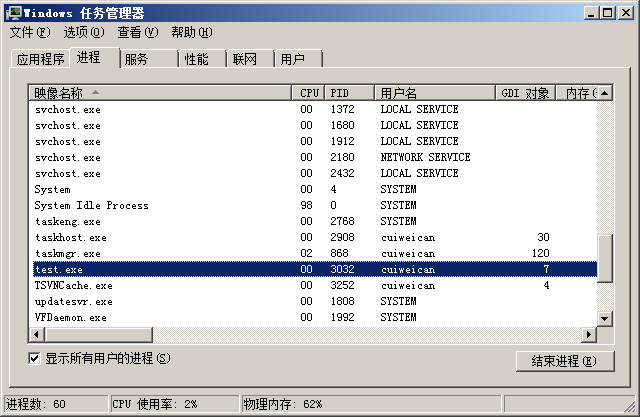Select the highlighted test.exe process row
This screenshot has height=417, width=640.
[315, 269]
